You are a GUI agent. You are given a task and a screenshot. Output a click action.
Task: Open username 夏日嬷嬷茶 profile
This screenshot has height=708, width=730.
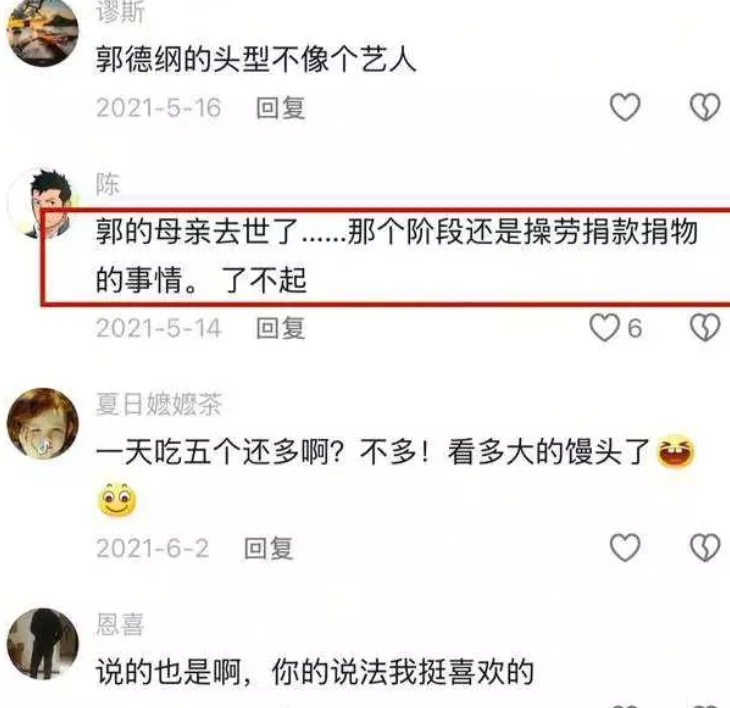click(x=158, y=404)
